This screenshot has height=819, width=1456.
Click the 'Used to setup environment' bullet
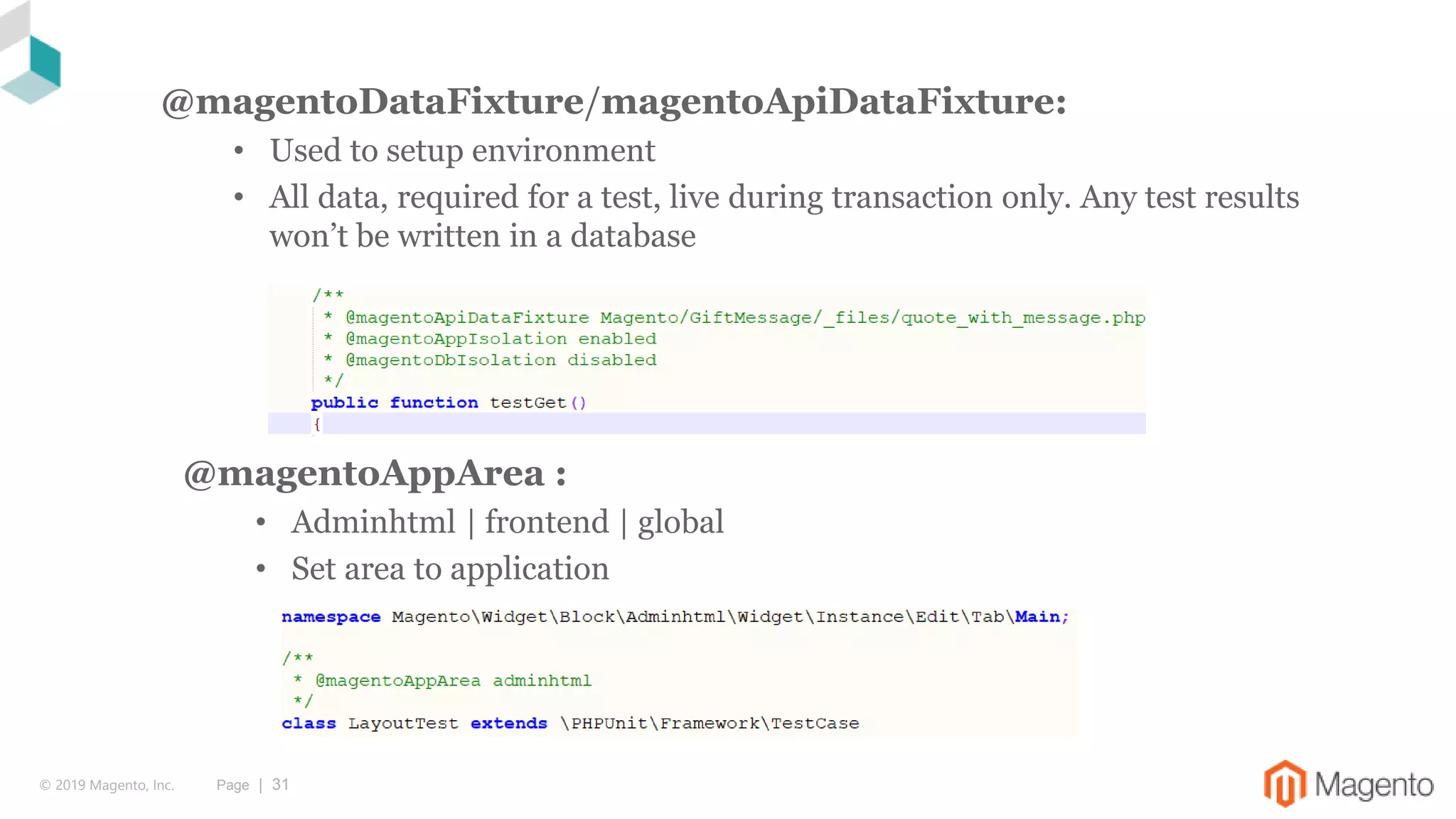[x=462, y=151]
